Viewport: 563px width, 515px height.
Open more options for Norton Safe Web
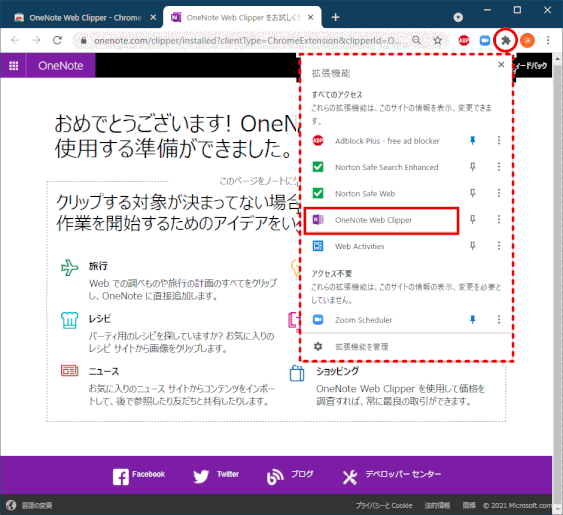coord(499,193)
